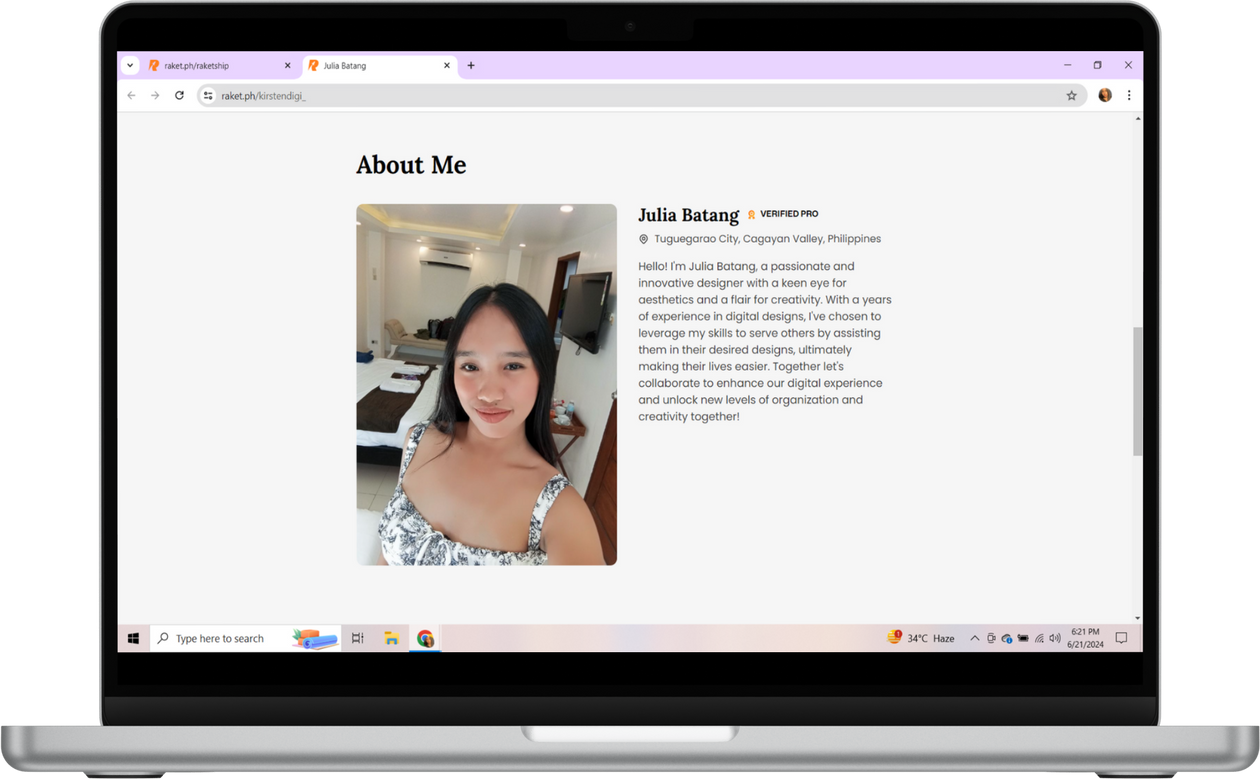The width and height of the screenshot is (1260, 779).
Task: Open a new browser tab
Action: tap(471, 66)
